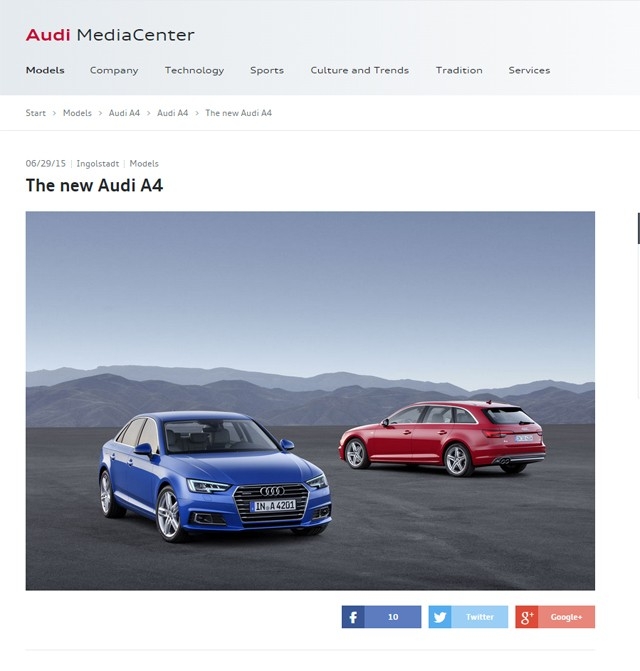Share via the Google+ label button
The width and height of the screenshot is (640, 671).
tap(566, 617)
